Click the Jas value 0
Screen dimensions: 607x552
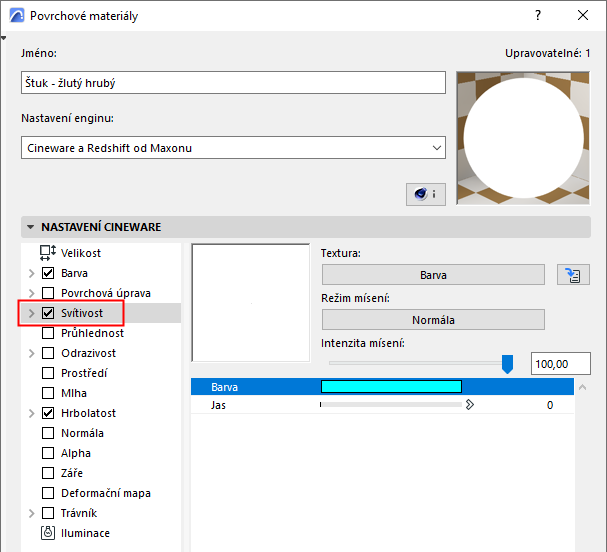point(550,405)
